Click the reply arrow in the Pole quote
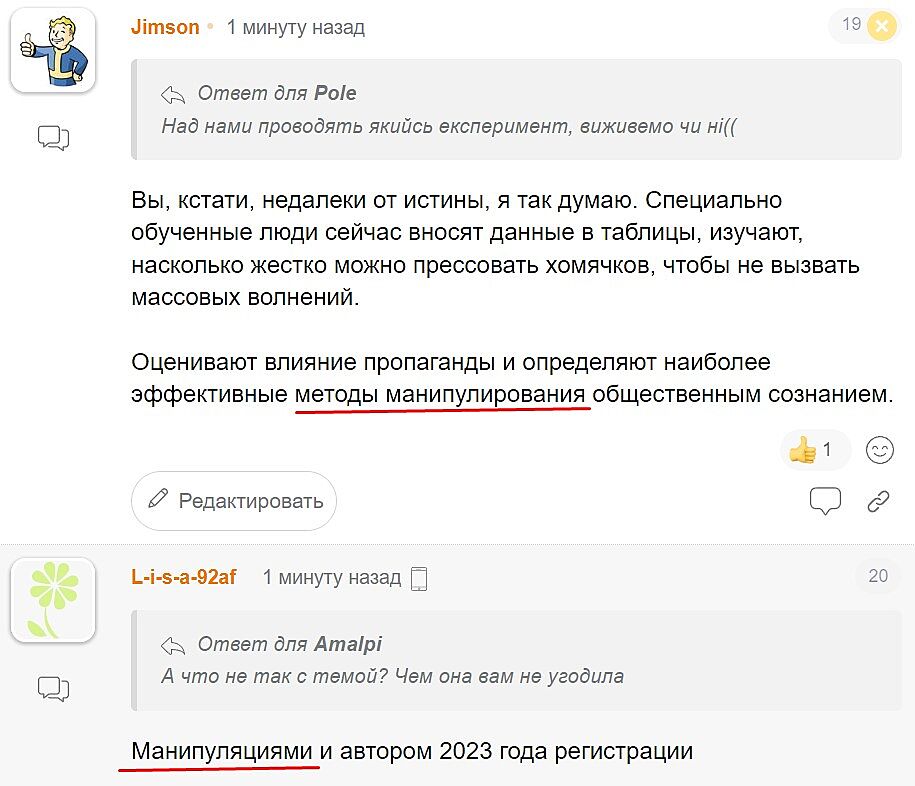The width and height of the screenshot is (915, 786). click(x=173, y=94)
